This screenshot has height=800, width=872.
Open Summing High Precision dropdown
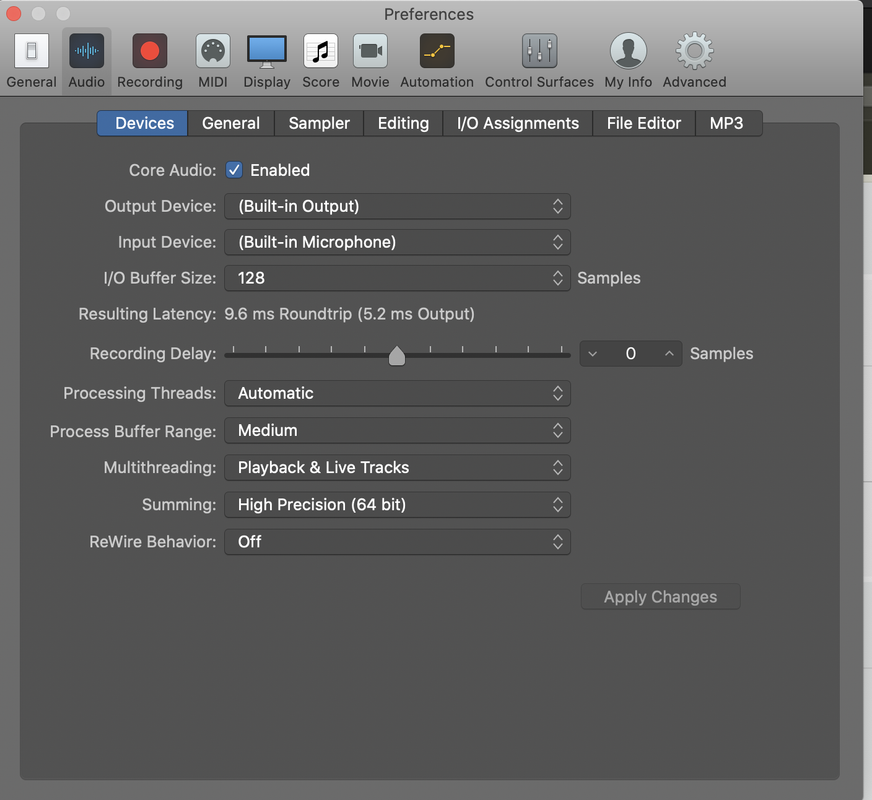click(x=397, y=505)
